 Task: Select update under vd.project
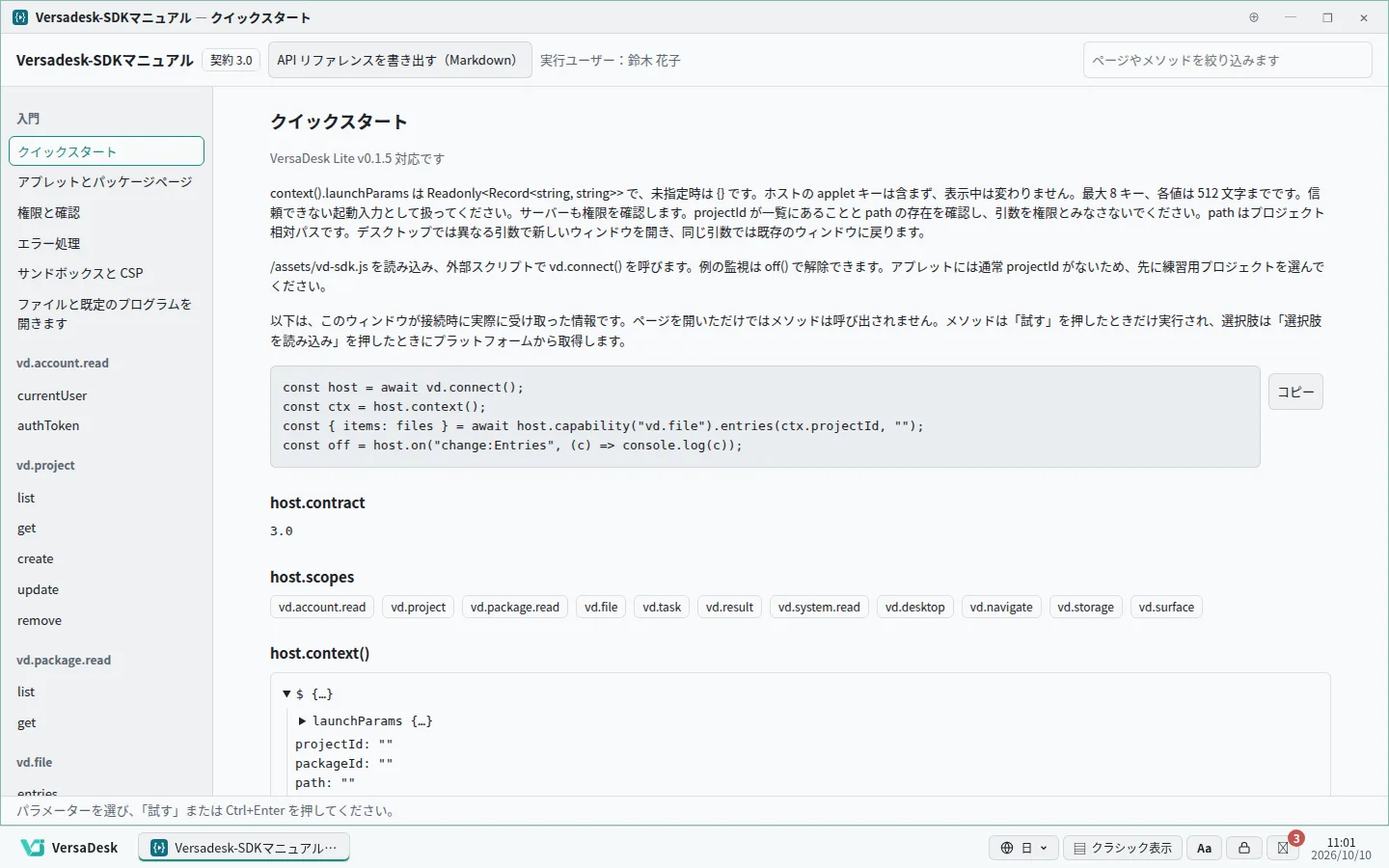click(x=106, y=589)
